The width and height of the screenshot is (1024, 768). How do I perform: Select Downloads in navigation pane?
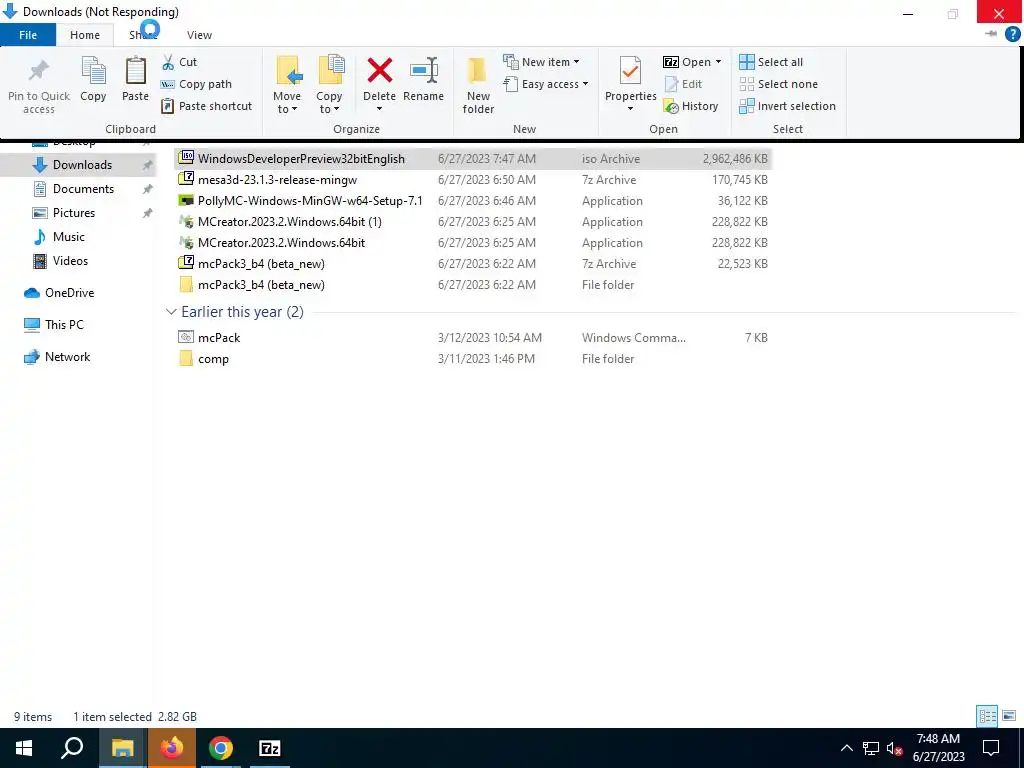tap(82, 165)
